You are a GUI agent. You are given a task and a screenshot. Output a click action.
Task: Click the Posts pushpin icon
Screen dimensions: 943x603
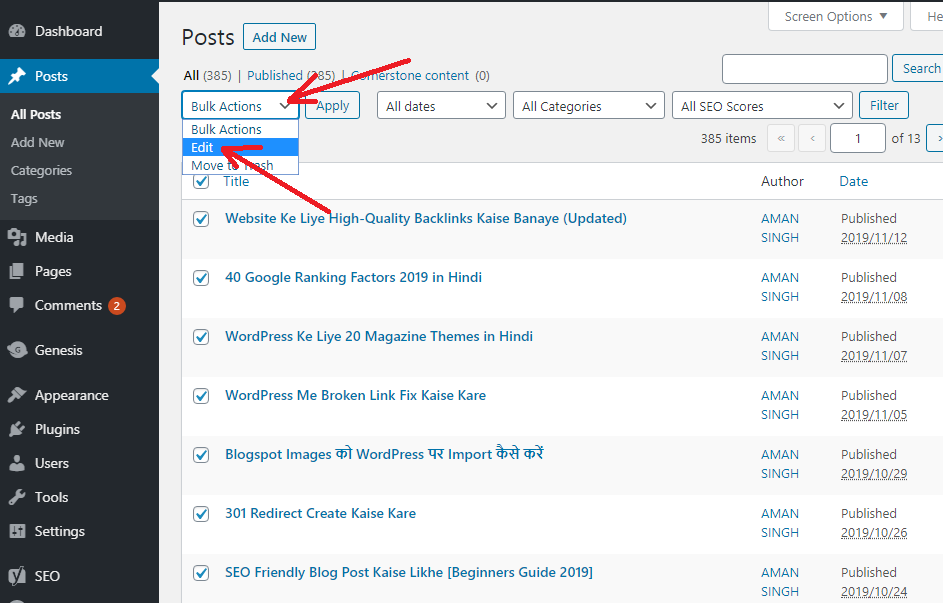click(x=17, y=76)
